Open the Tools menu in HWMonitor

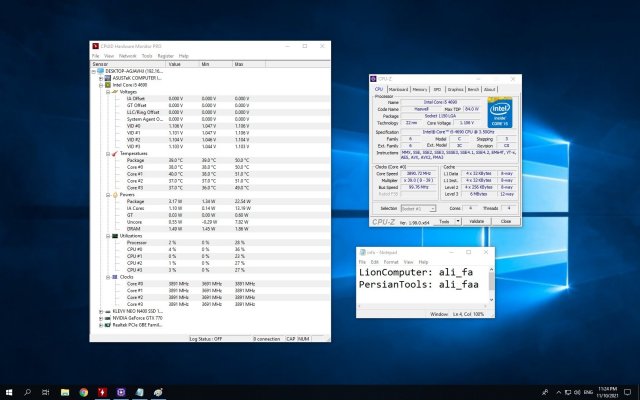[146, 56]
